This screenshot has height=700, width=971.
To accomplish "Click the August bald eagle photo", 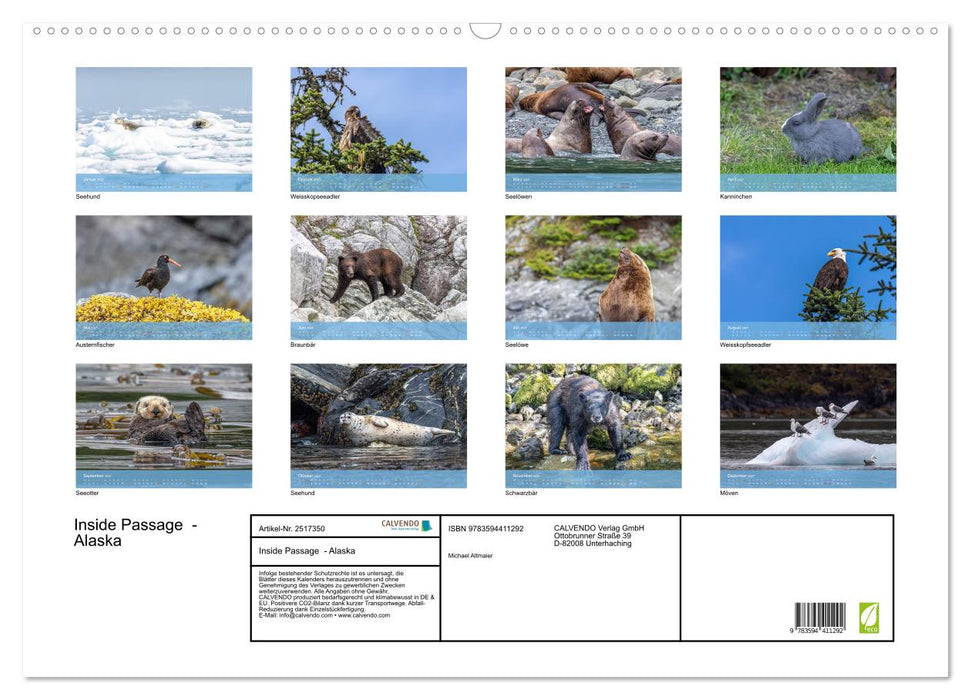I will (808, 277).
